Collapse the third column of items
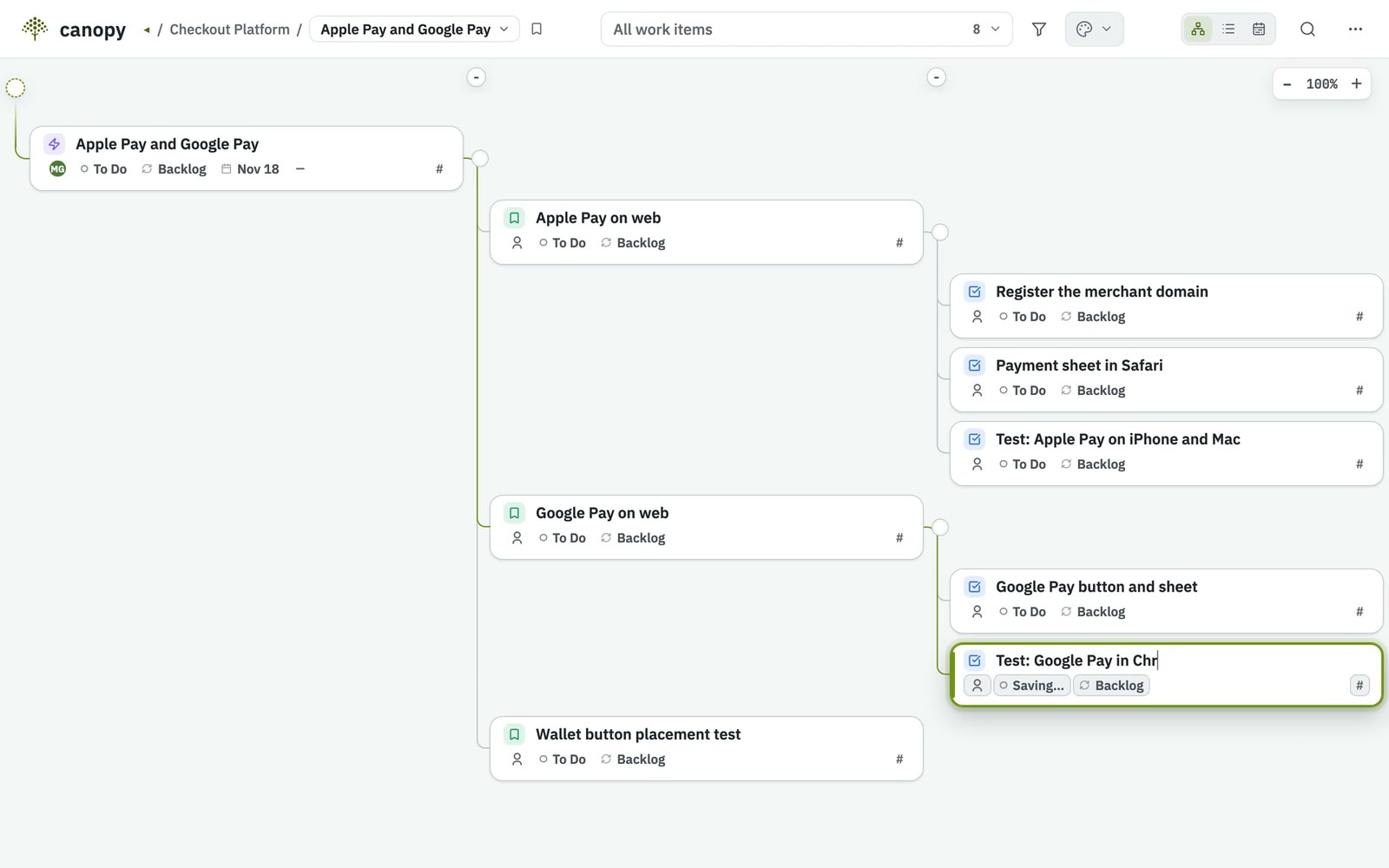Image resolution: width=1389 pixels, height=868 pixels. pyautogui.click(x=936, y=77)
